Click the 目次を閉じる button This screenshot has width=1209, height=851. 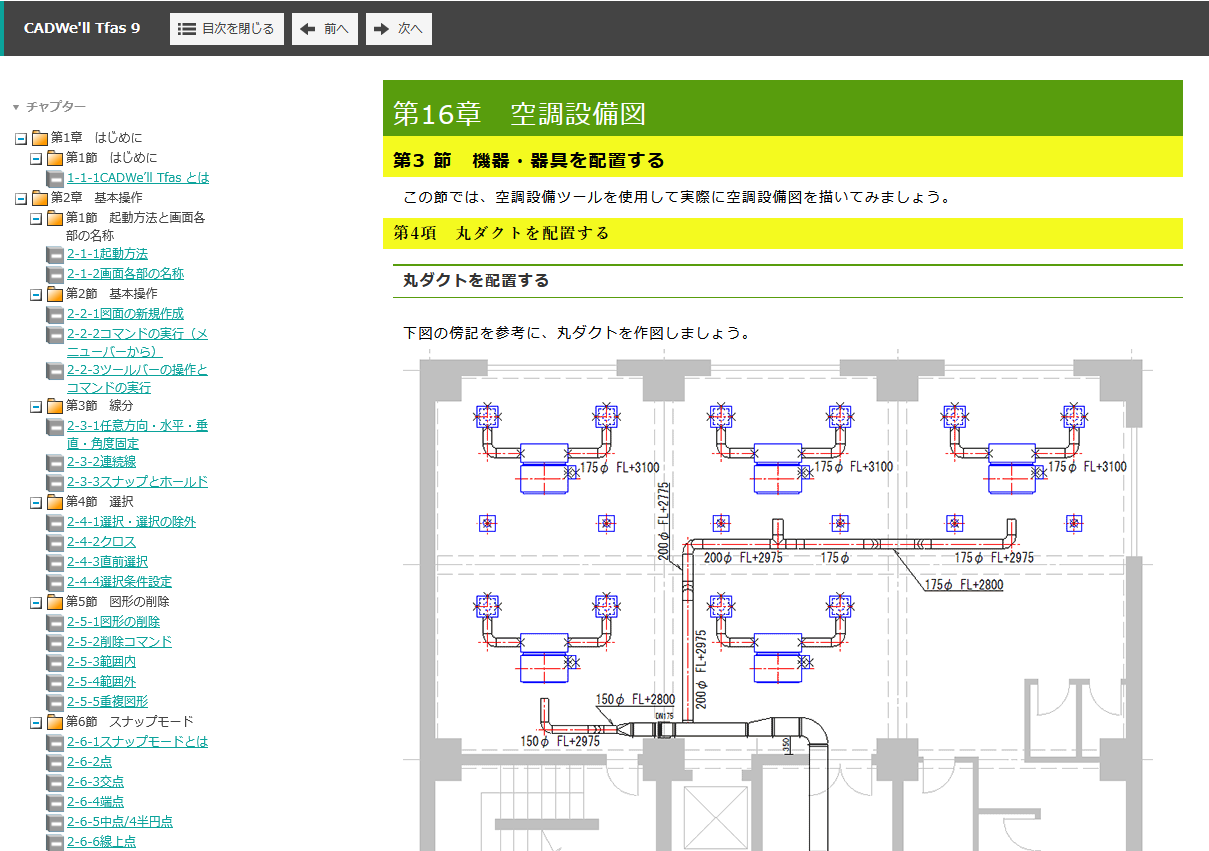pyautogui.click(x=227, y=29)
